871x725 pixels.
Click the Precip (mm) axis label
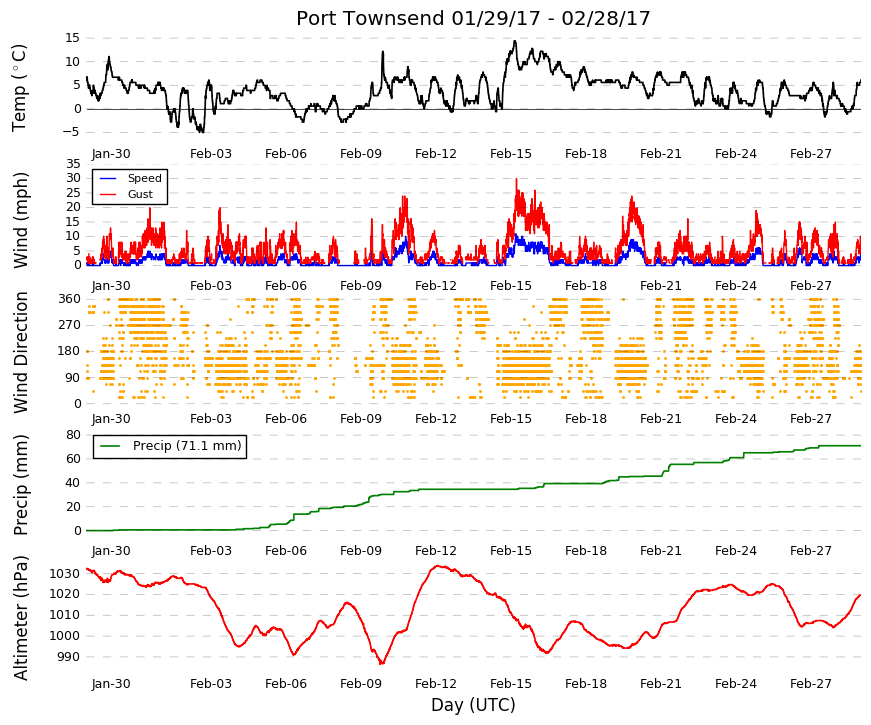pos(20,485)
